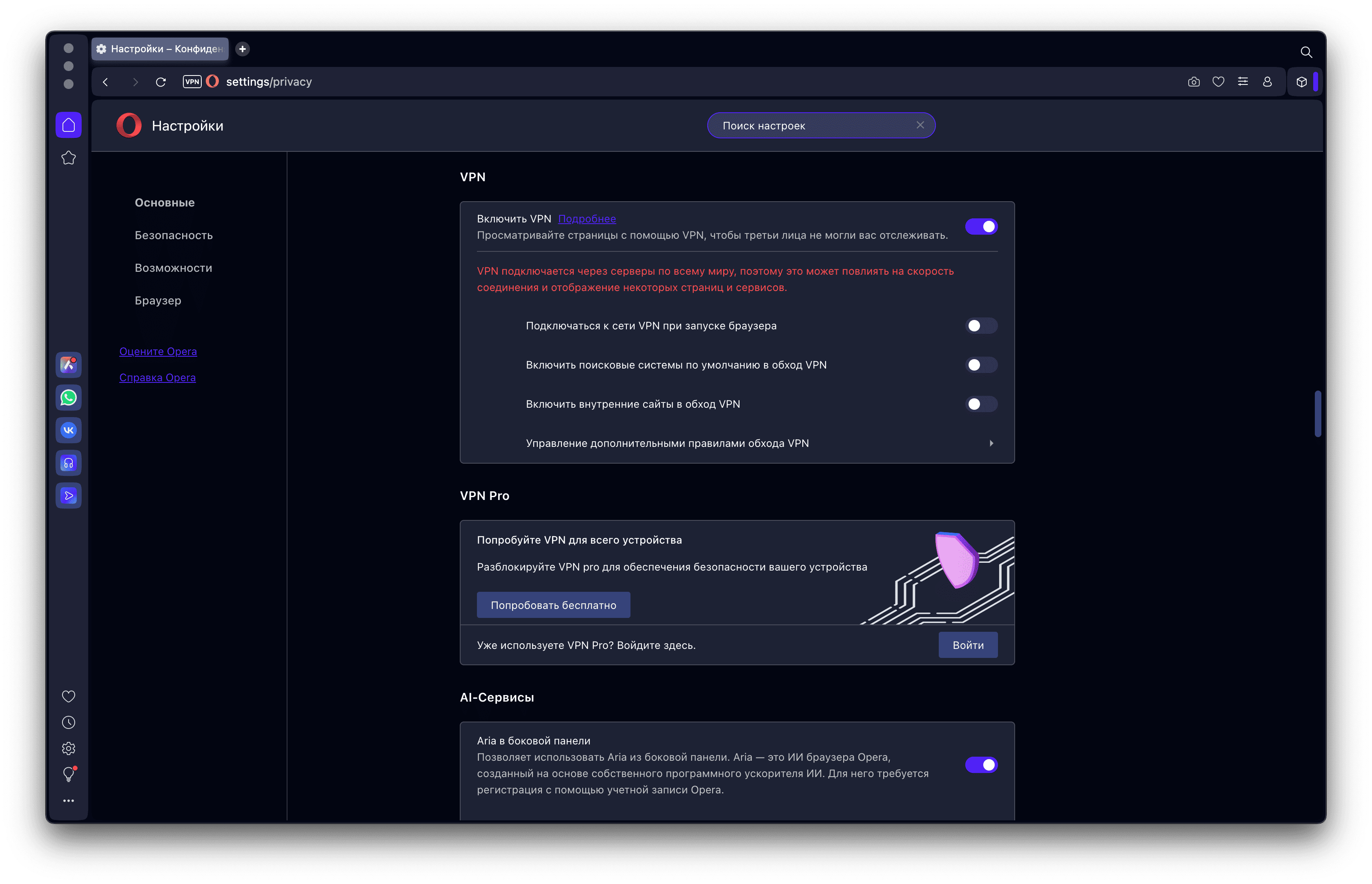Enable internal sites bypassing VPN
1372x884 pixels.
click(x=981, y=404)
